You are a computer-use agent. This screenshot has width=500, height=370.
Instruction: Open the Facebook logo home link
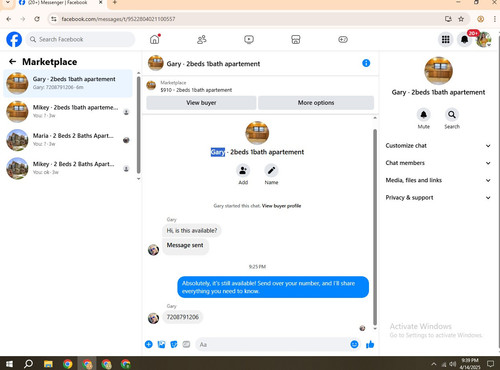(14, 39)
